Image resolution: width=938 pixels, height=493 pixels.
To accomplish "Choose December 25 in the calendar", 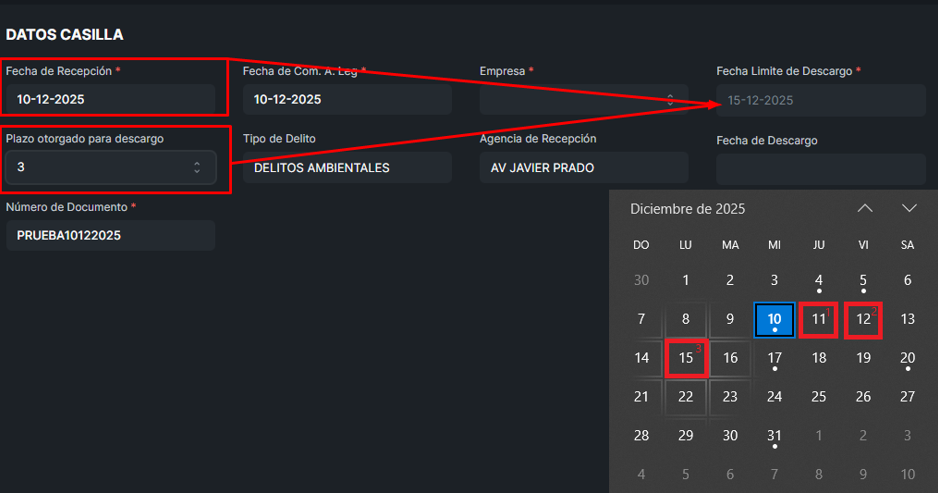I will pos(819,397).
